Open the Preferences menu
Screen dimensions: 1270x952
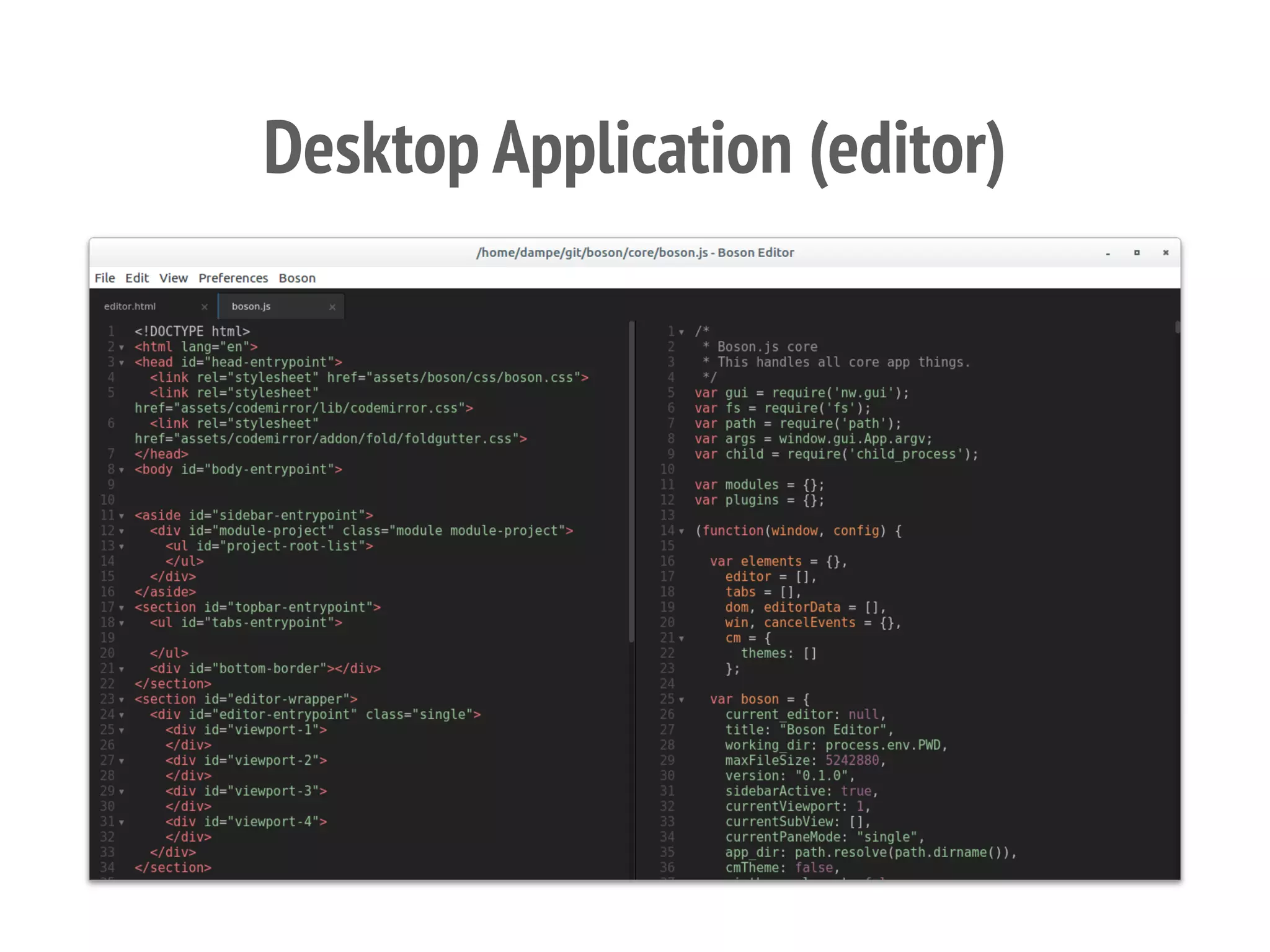233,278
